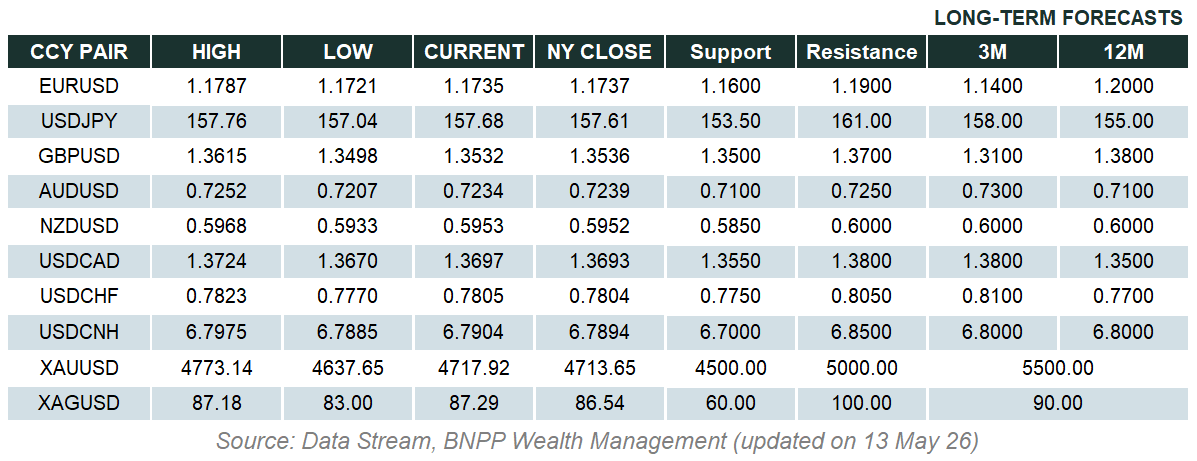This screenshot has width=1197, height=461.
Task: Select USDCNH current value 6.7904
Action: 474,333
